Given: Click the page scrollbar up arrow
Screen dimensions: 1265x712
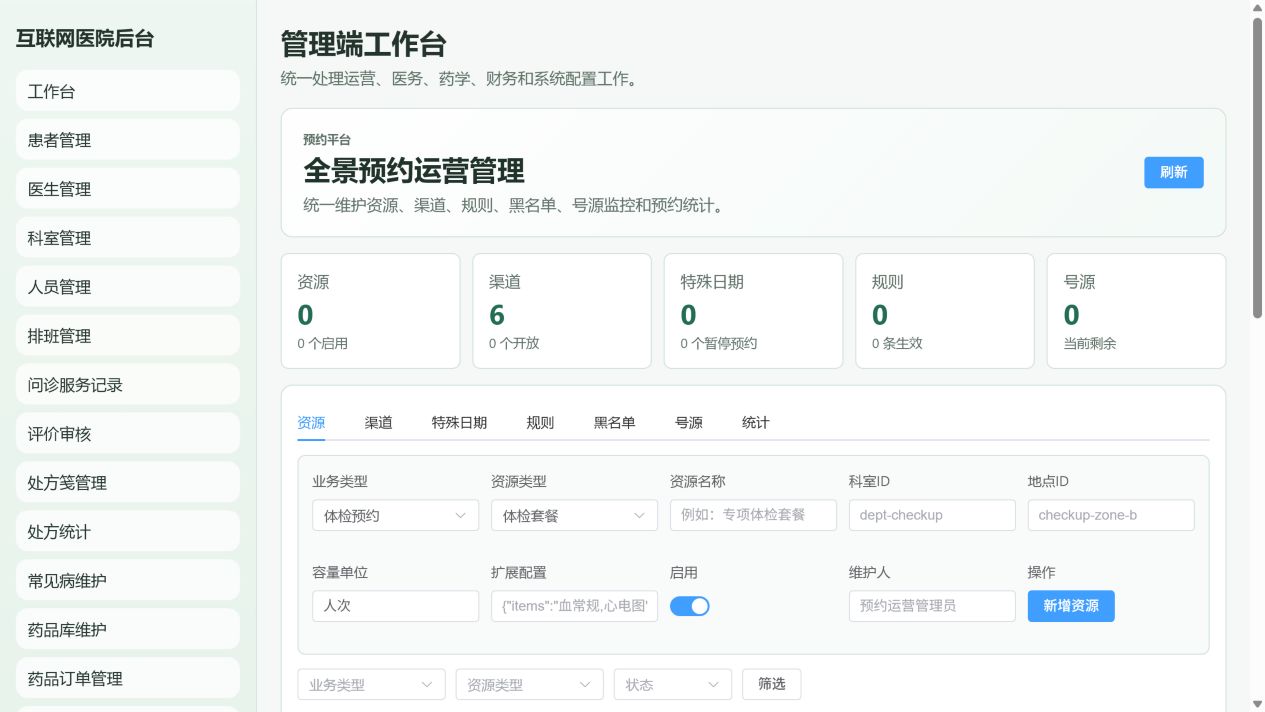Looking at the screenshot, I should point(1257,8).
